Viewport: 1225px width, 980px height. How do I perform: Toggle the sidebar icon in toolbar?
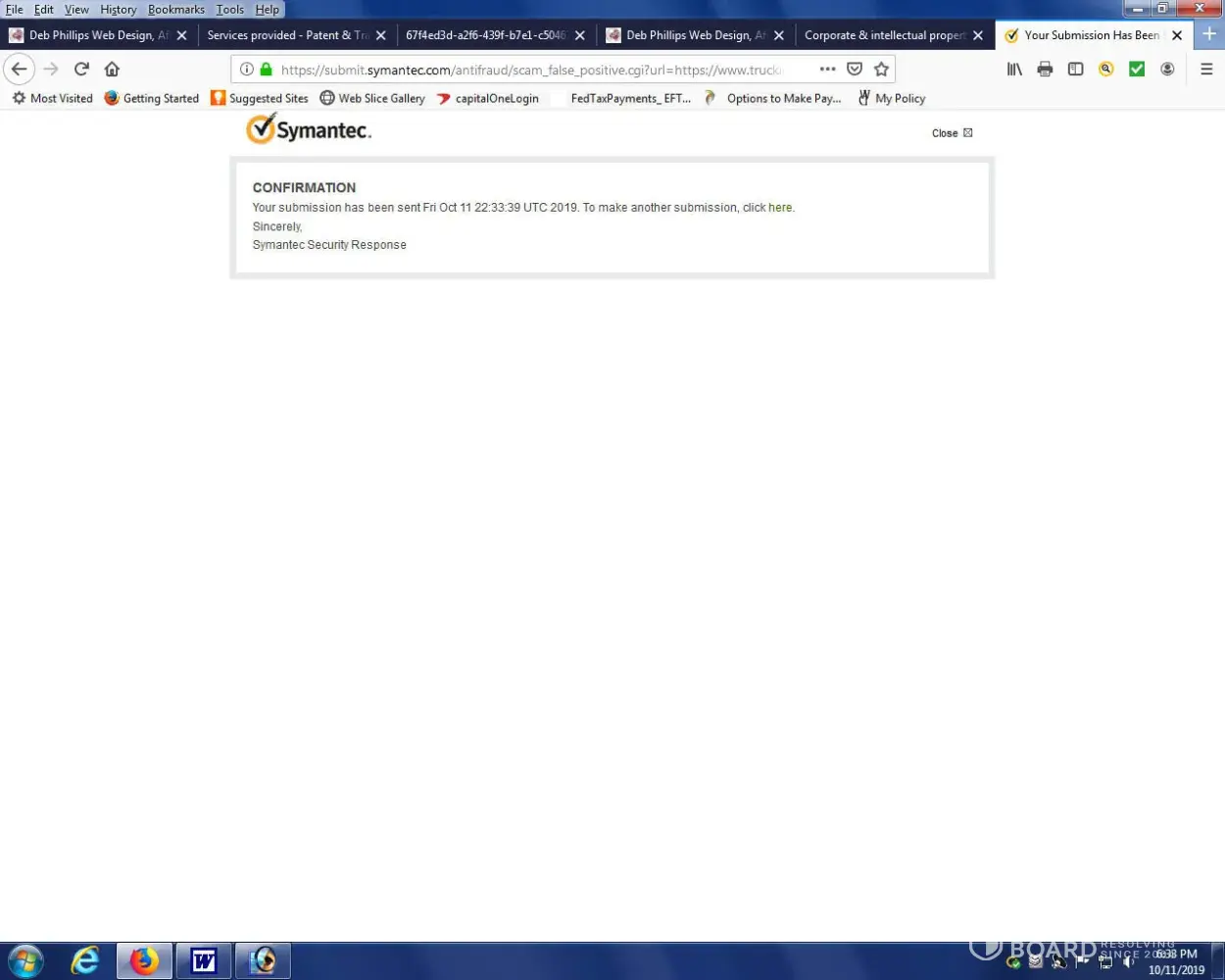pyautogui.click(x=1075, y=70)
